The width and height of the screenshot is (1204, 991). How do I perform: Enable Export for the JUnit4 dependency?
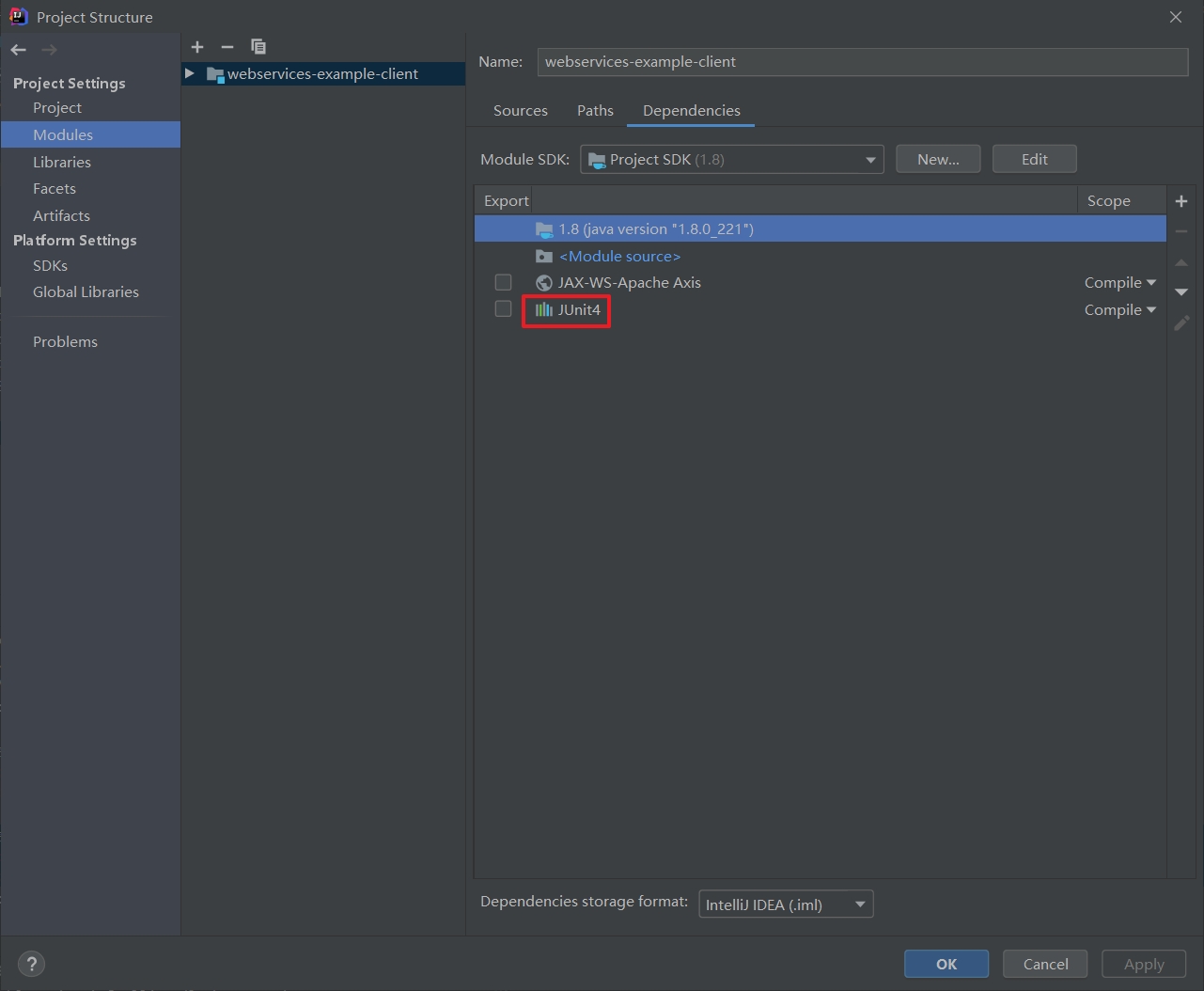point(503,308)
